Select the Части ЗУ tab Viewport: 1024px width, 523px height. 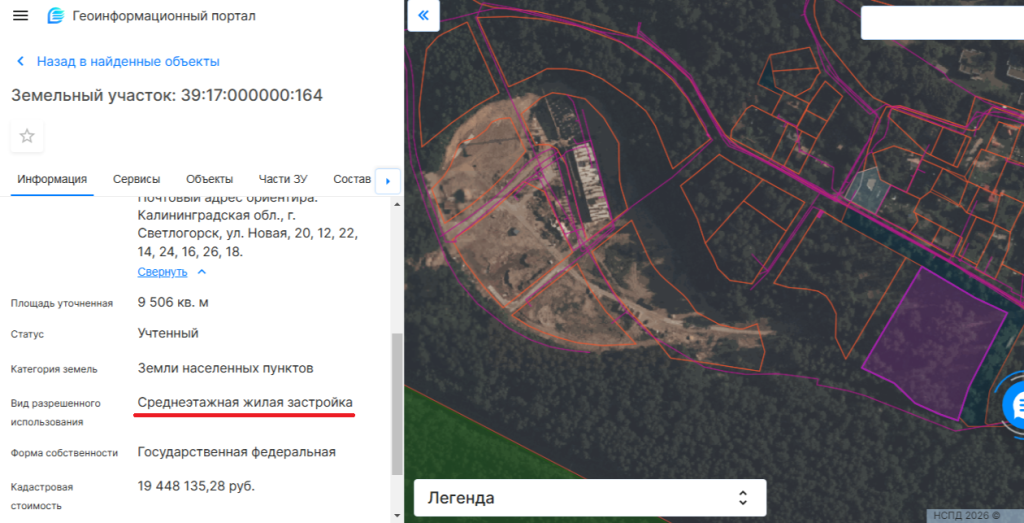pos(283,179)
